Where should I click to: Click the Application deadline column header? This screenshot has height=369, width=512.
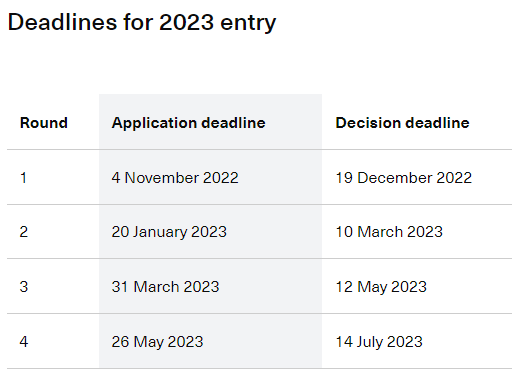coord(188,123)
